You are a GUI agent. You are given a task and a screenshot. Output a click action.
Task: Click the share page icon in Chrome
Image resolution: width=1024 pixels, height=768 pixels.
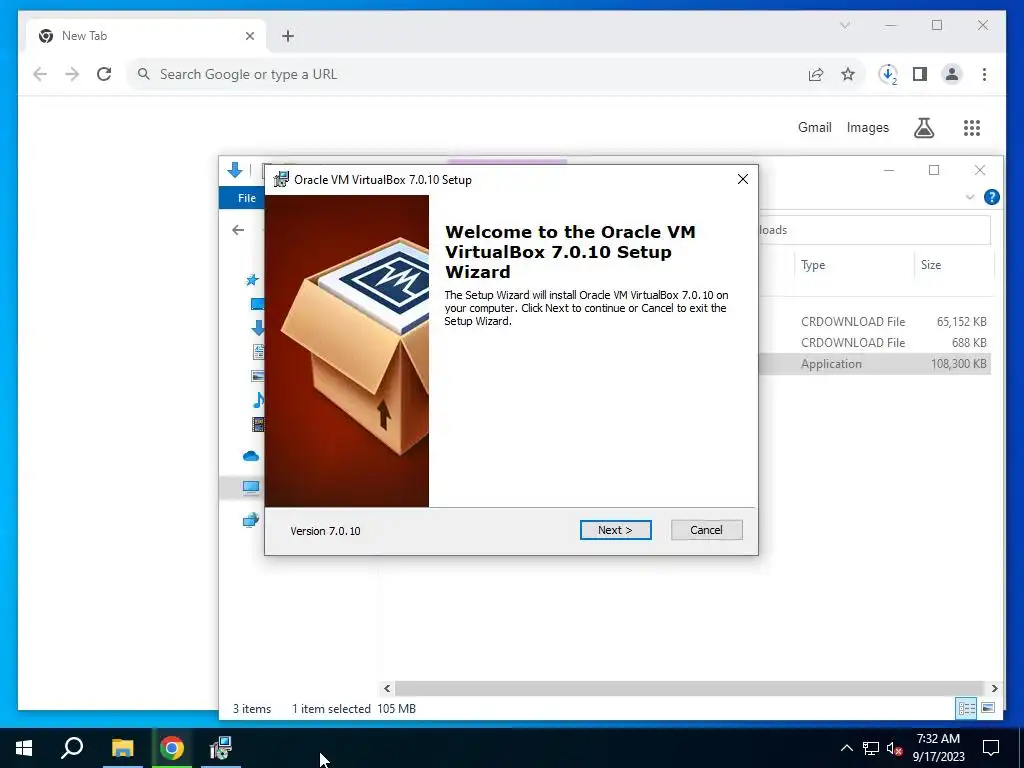point(816,74)
